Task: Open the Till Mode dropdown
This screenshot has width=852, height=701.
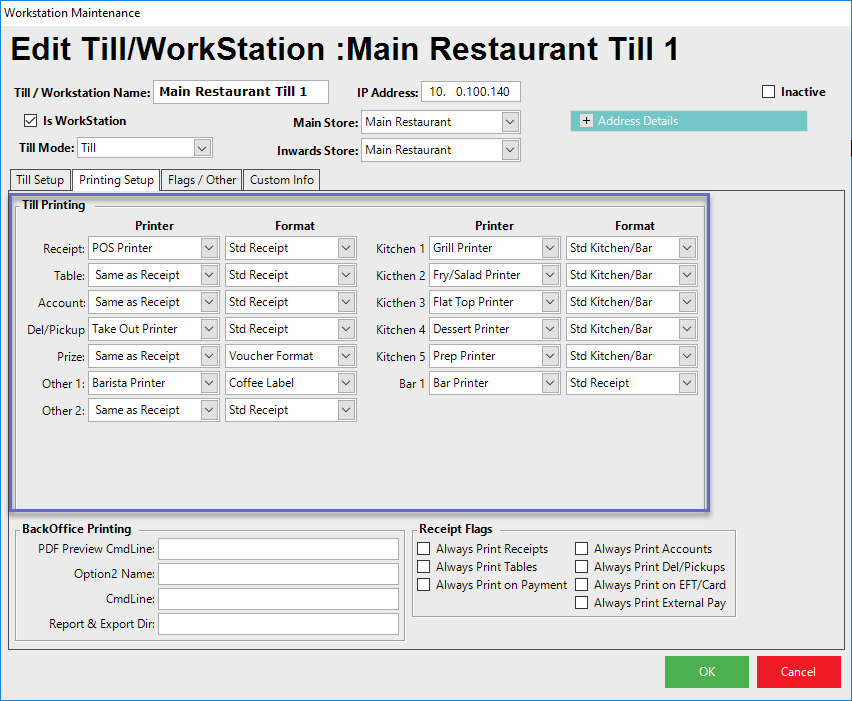Action: point(202,148)
